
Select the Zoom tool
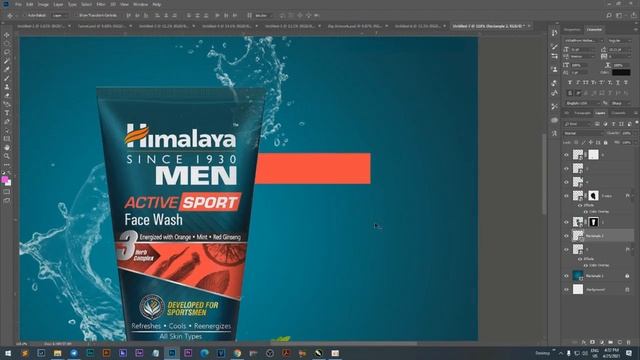point(7,156)
